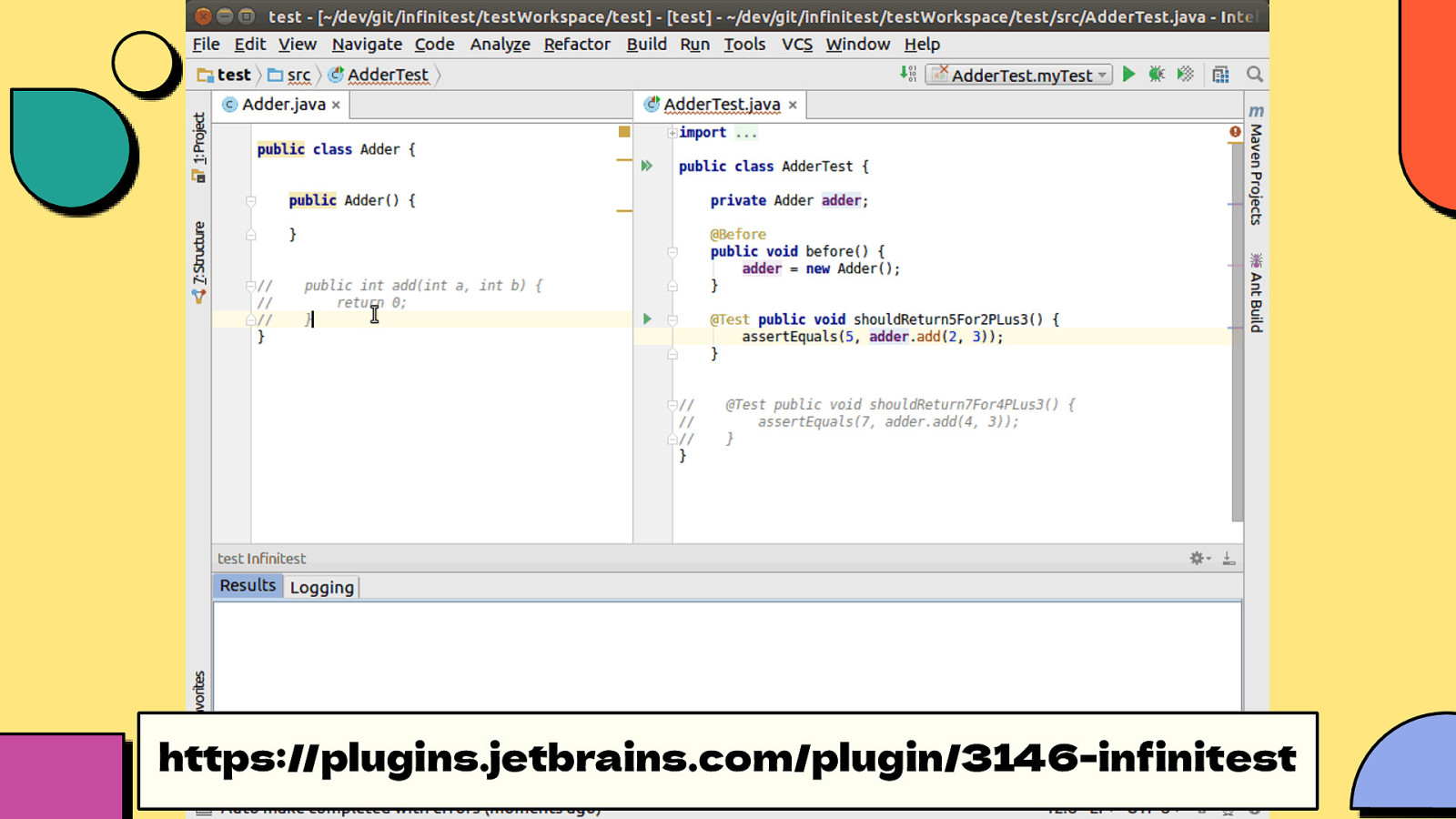Open the View menu
This screenshot has width=1456, height=819.
coord(297,44)
